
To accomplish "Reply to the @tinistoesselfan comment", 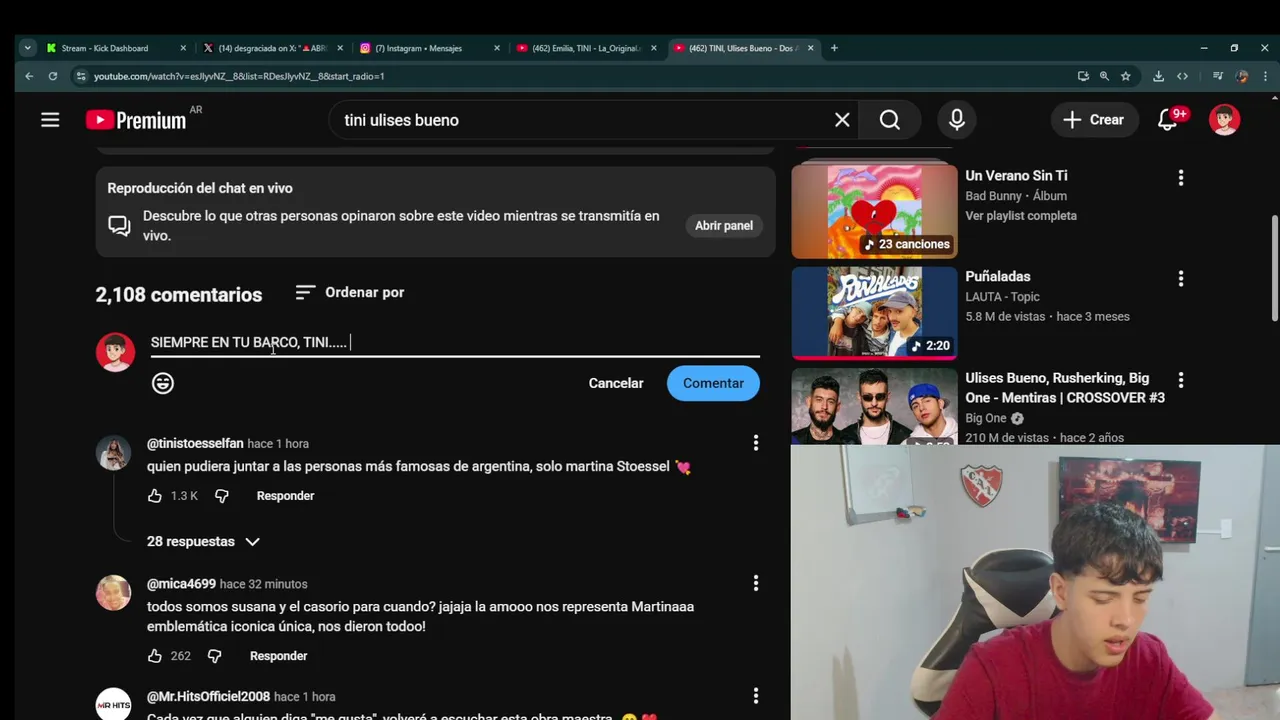I will [285, 496].
